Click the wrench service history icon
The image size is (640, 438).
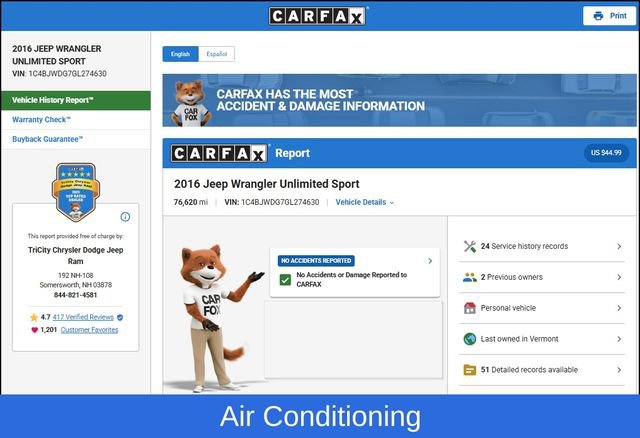click(x=469, y=246)
